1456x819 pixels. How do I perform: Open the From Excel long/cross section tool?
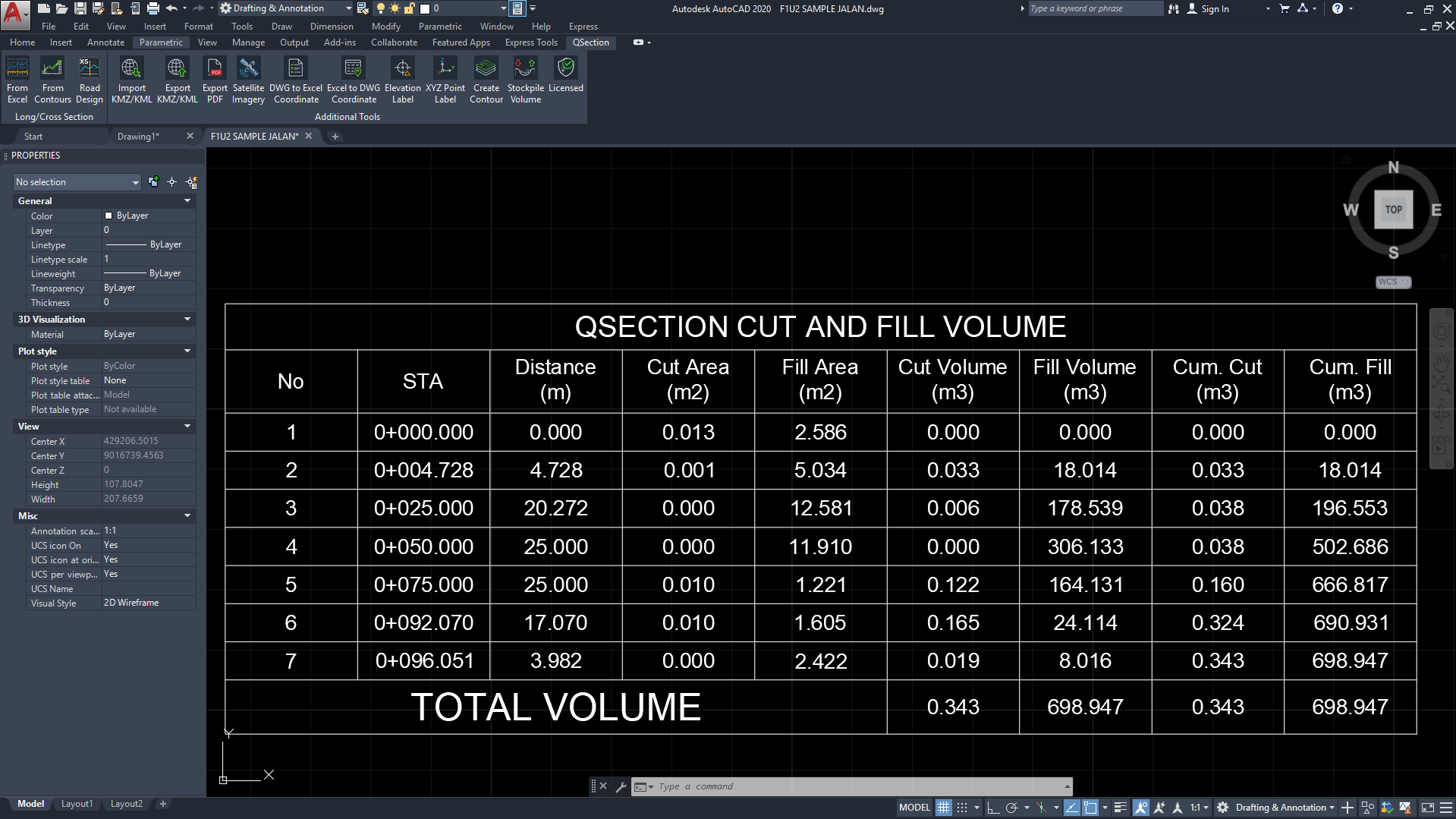click(17, 80)
